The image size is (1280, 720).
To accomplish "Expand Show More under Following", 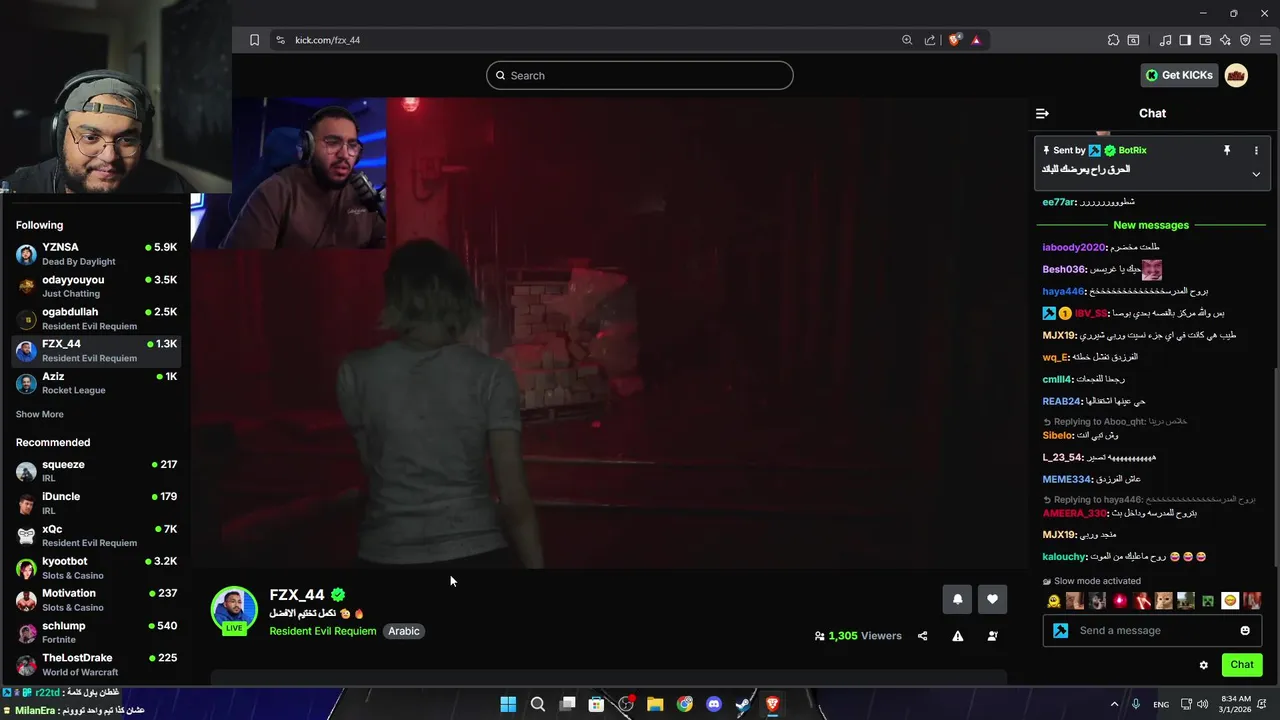I will [x=40, y=414].
